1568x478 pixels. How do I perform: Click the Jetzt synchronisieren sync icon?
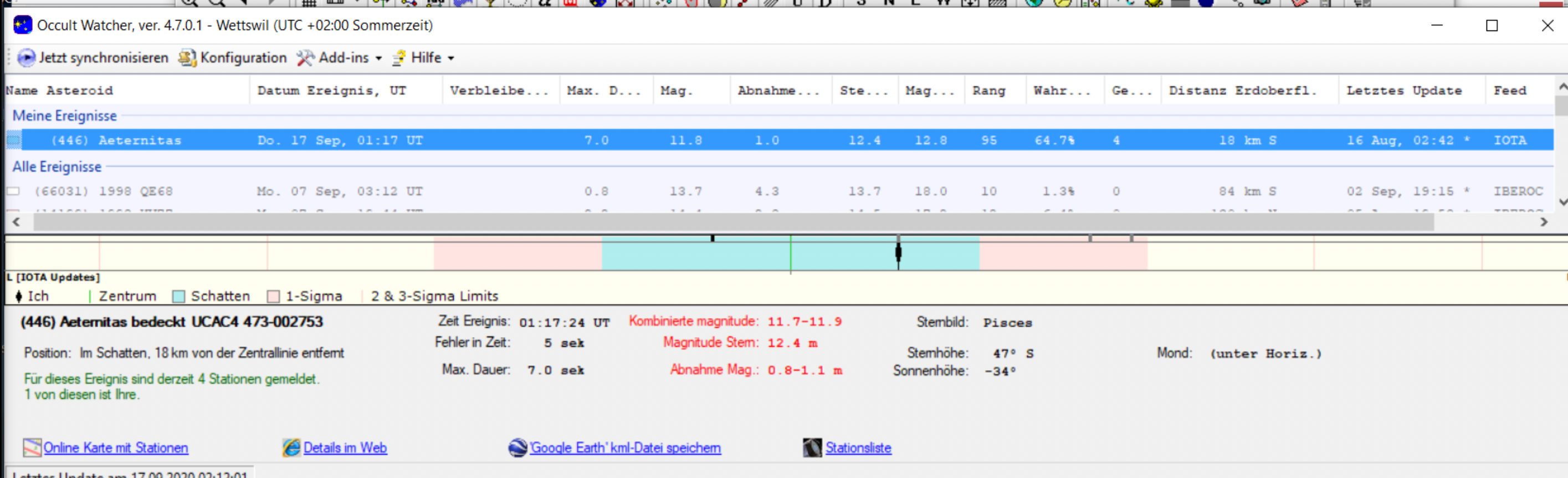coord(26,58)
